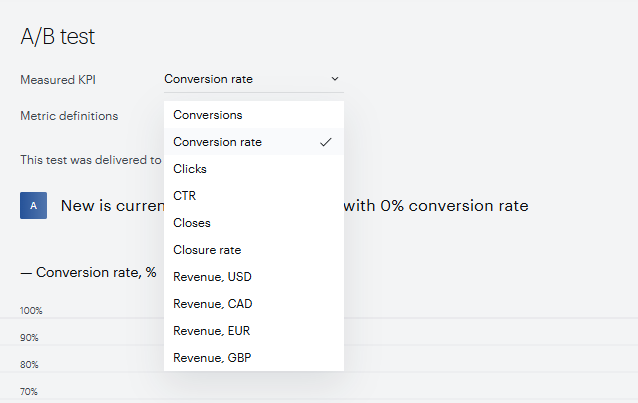Screen dimensions: 638x403
Task: Click the Measured KPI chevron arrow
Action: [x=334, y=79]
